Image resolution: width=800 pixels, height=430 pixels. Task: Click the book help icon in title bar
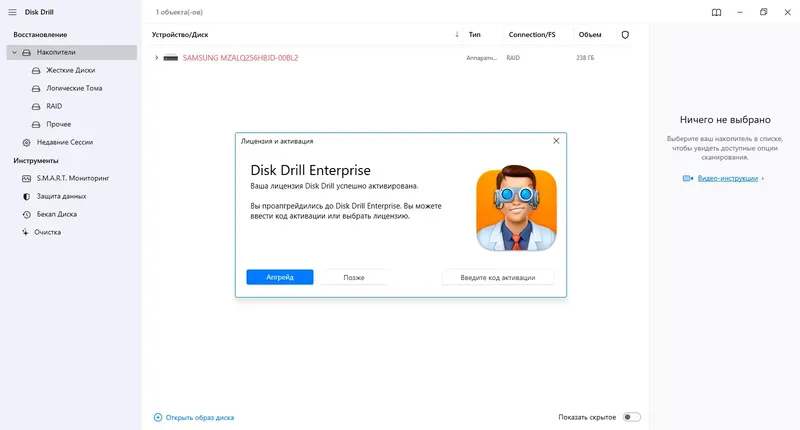coord(716,13)
